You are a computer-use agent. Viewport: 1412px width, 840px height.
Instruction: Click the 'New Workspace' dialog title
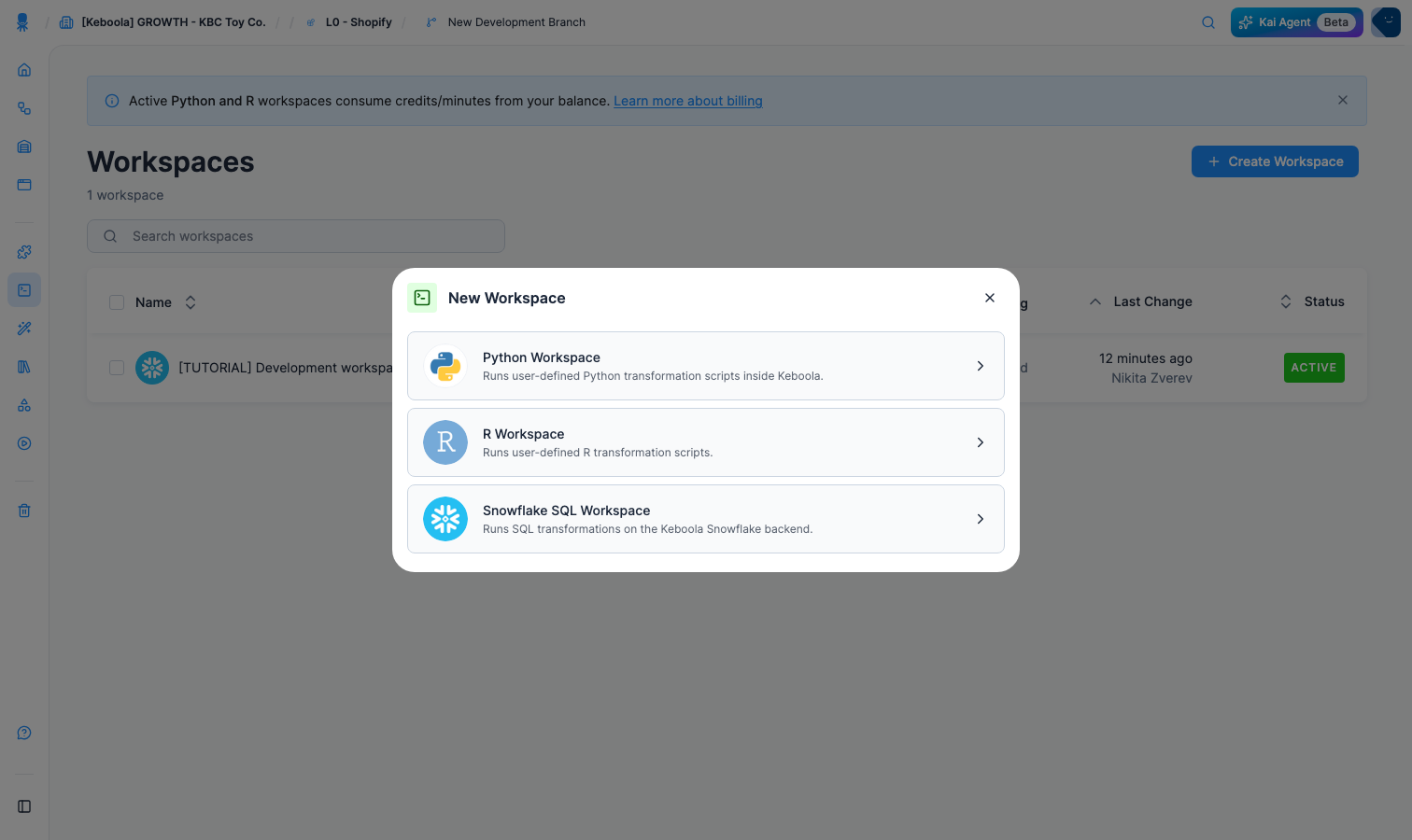507,298
